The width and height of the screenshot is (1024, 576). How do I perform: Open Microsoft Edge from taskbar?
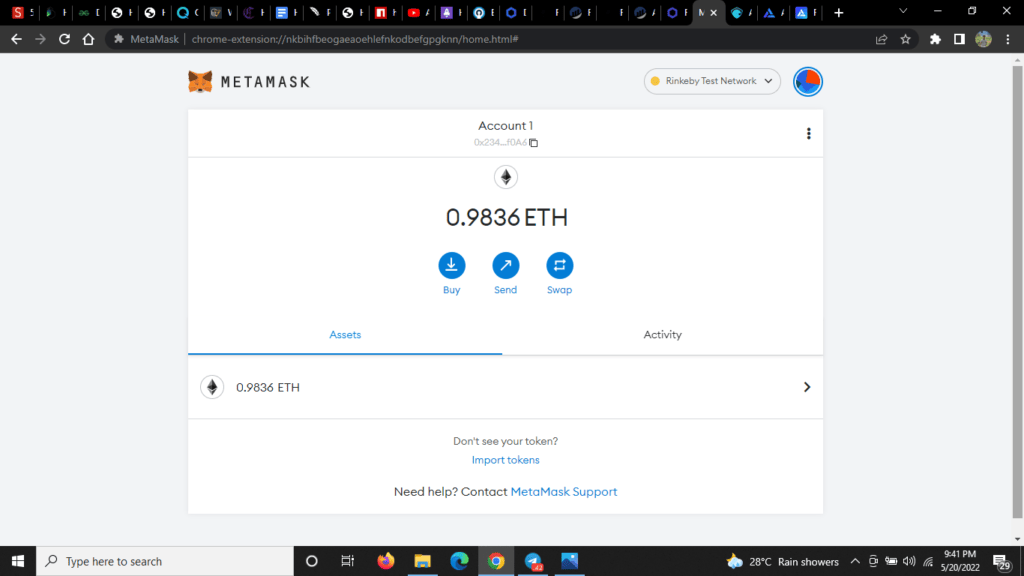[x=459, y=561]
